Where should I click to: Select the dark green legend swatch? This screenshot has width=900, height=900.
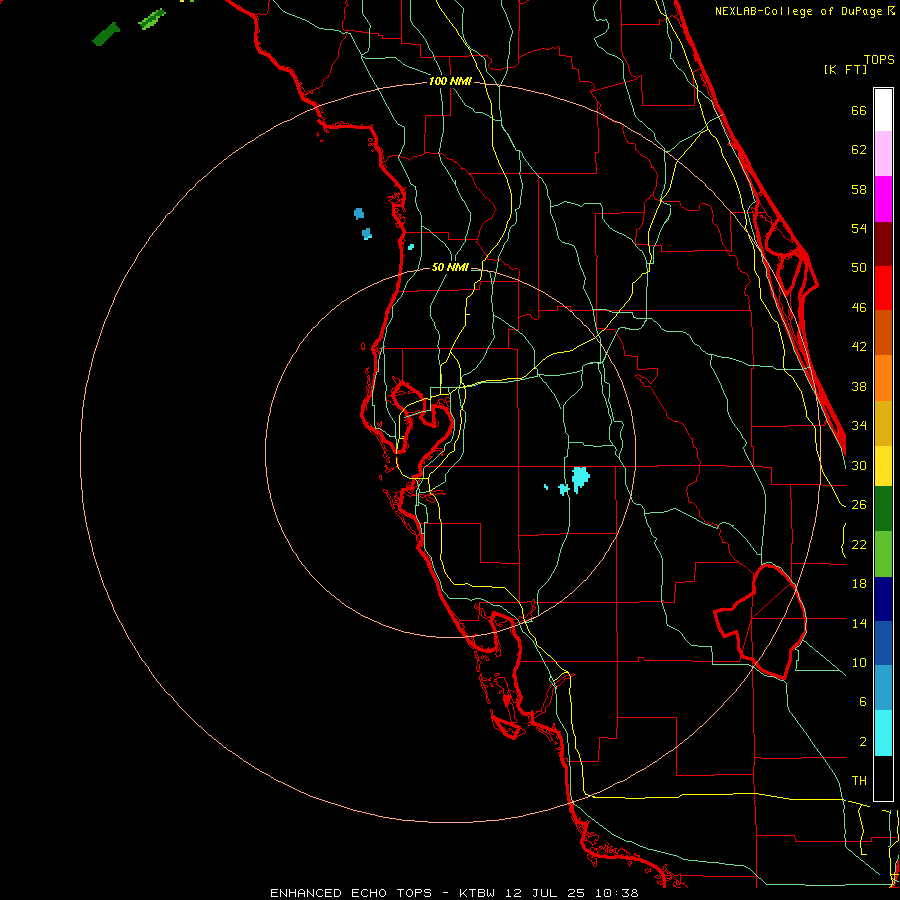tap(883, 509)
